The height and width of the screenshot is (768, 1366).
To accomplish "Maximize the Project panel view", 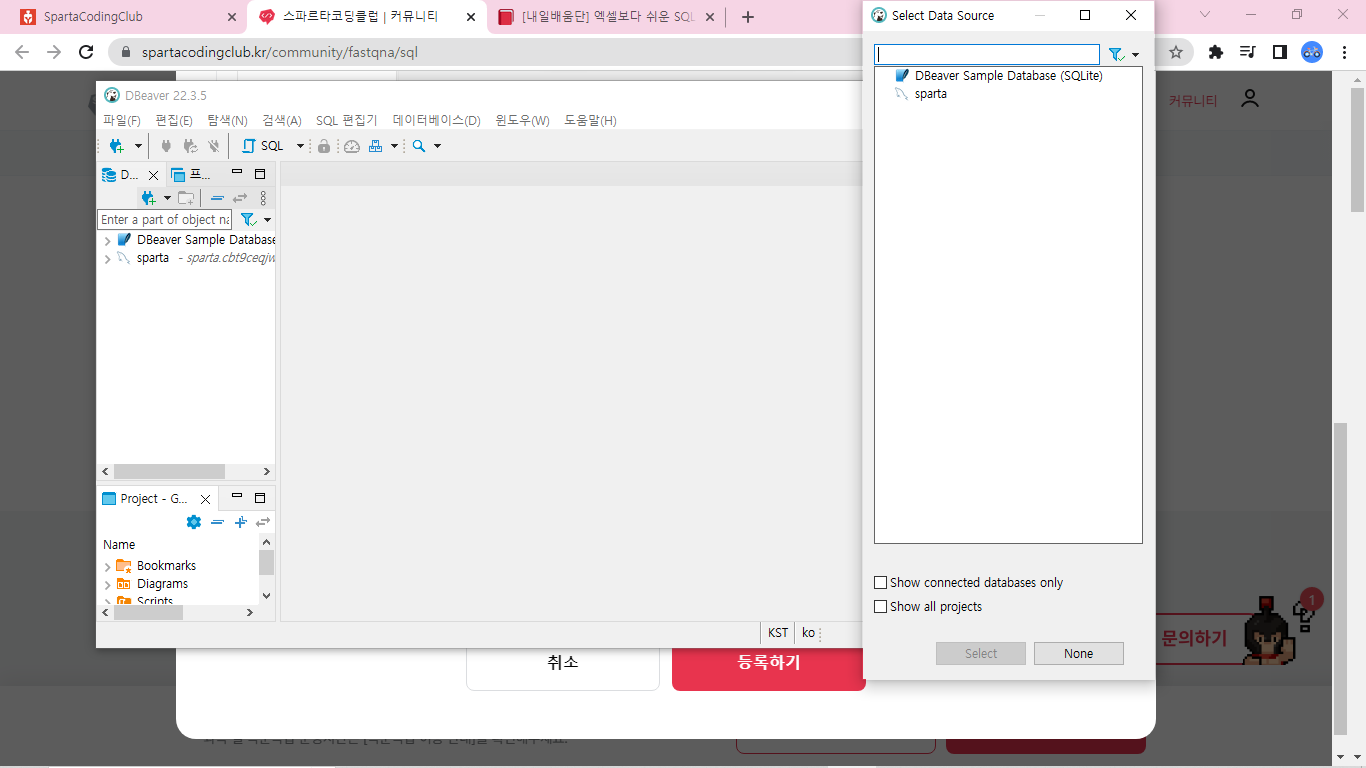I will click(260, 497).
